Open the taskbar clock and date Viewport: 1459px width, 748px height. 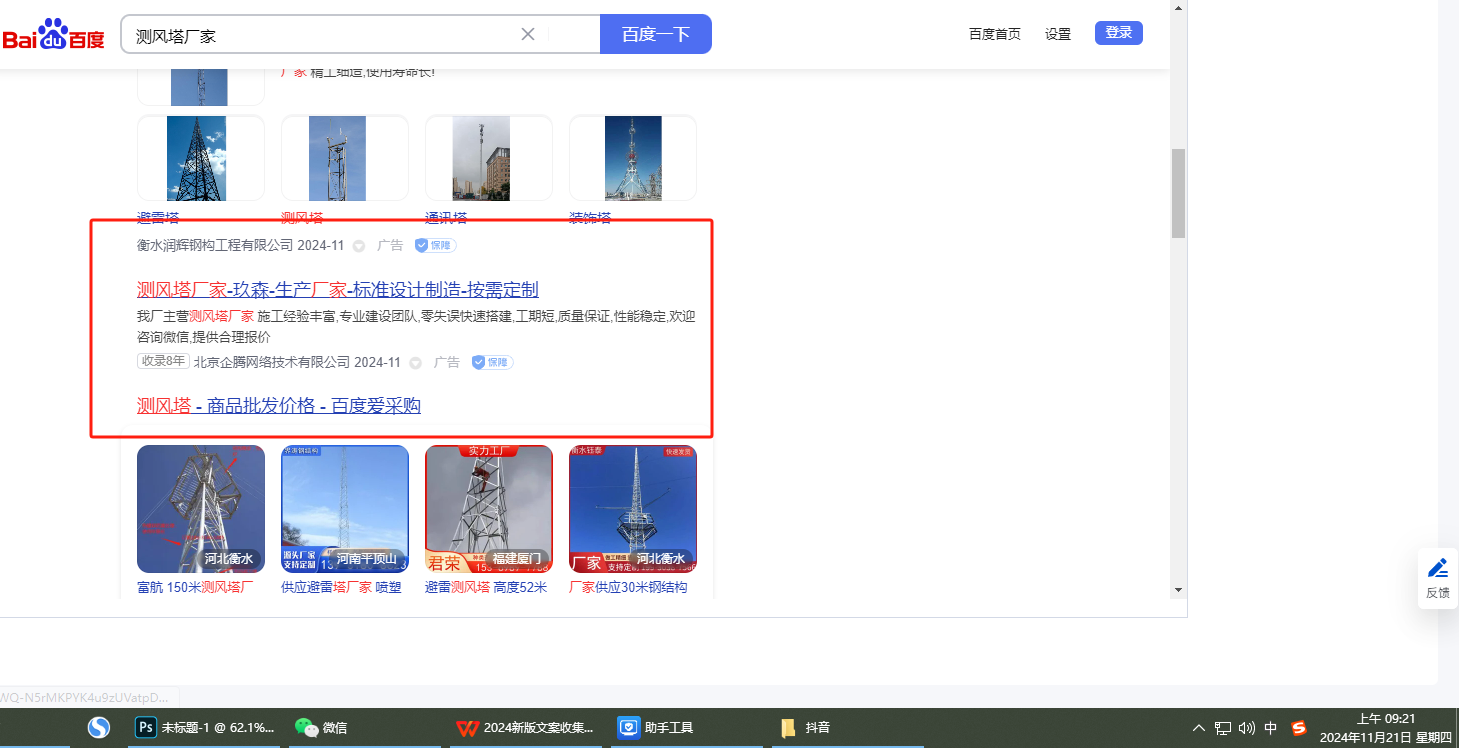click(1385, 728)
